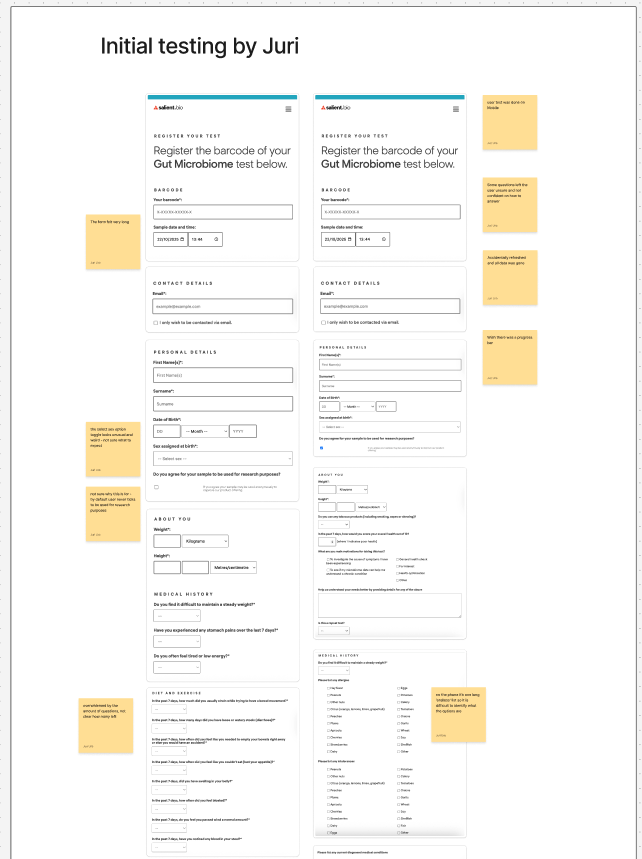Viewport: 642px width, 859px height.
Task: Open the steady weight dropdown in the left mockup
Action: pos(177,616)
